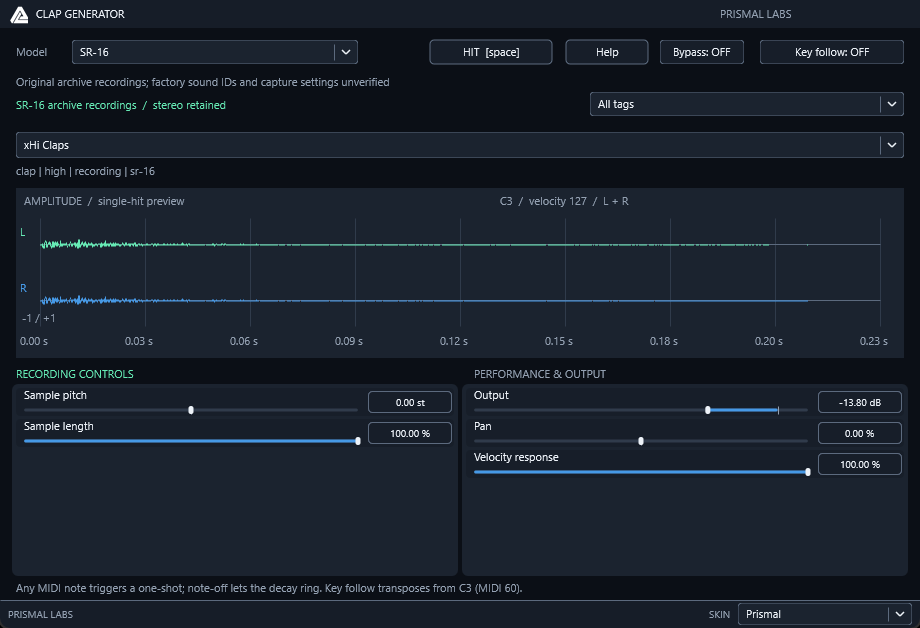Click the 'PRISMAL LABS' text in the header

(755, 14)
